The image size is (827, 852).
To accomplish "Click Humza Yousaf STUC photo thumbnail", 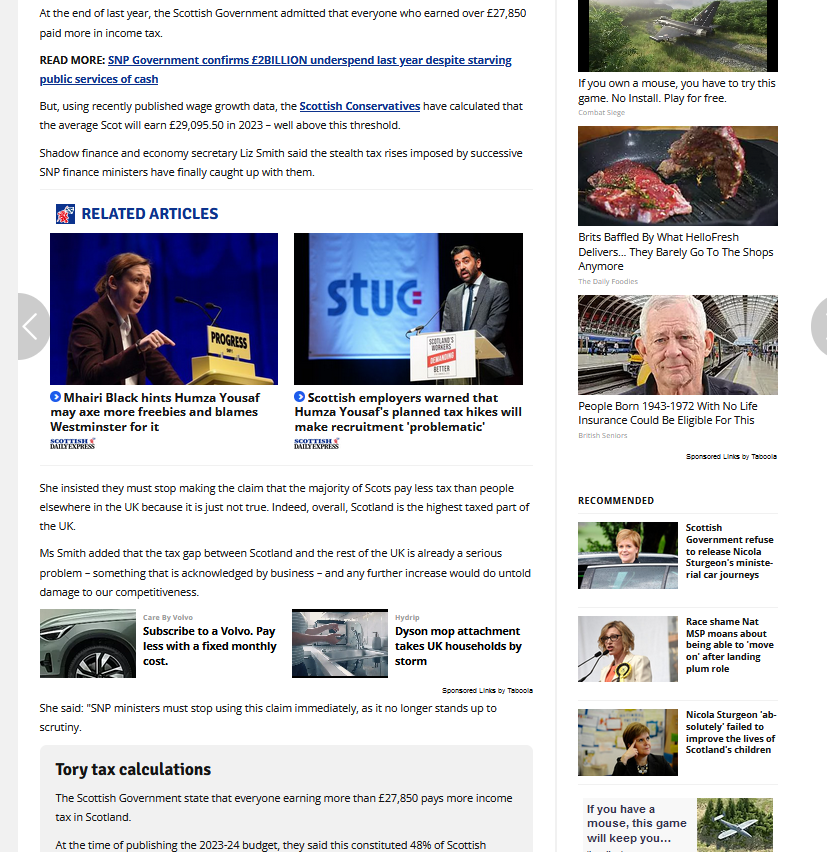I will tap(409, 309).
